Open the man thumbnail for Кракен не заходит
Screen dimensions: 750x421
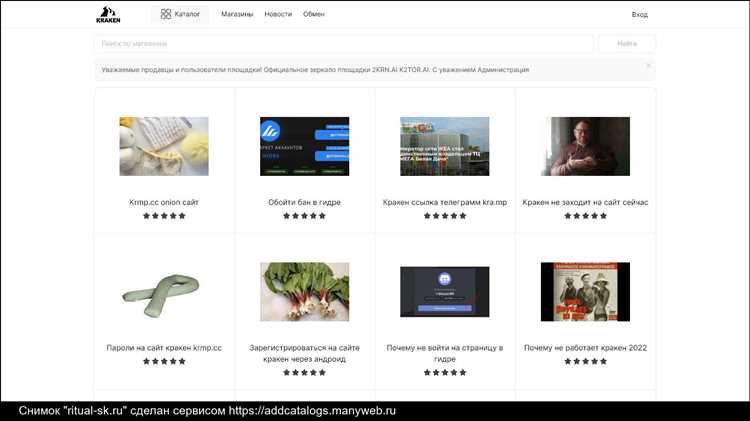click(585, 146)
